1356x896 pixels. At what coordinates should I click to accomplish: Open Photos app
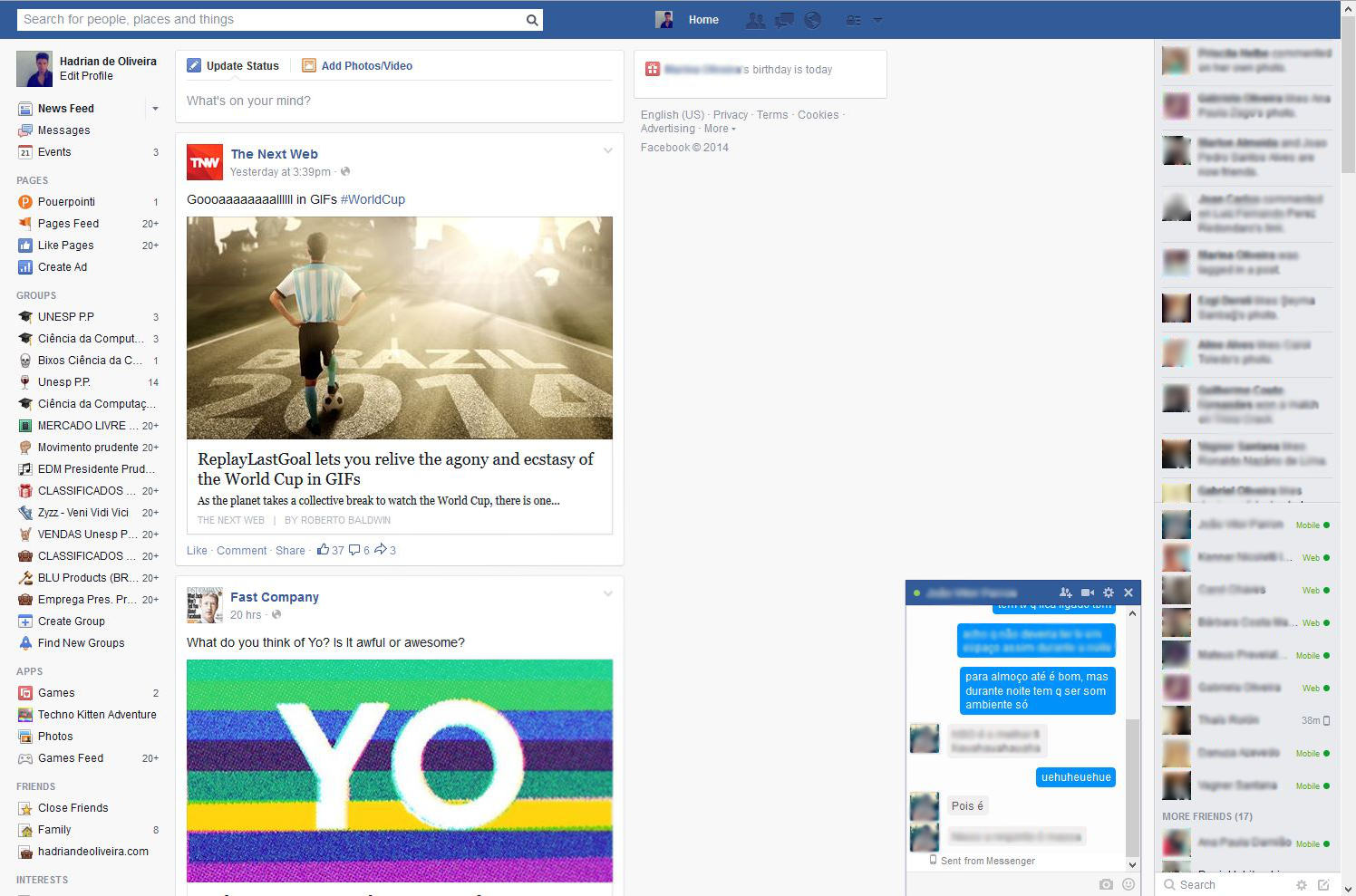pyautogui.click(x=55, y=737)
